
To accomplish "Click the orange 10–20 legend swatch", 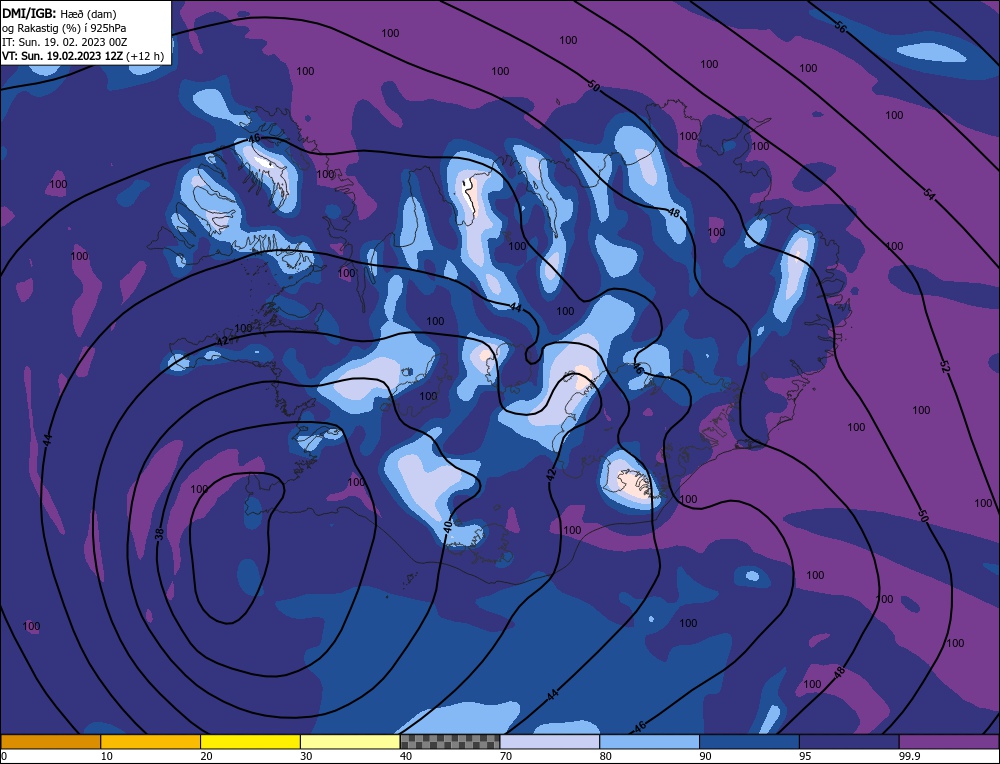I will click(x=151, y=741).
